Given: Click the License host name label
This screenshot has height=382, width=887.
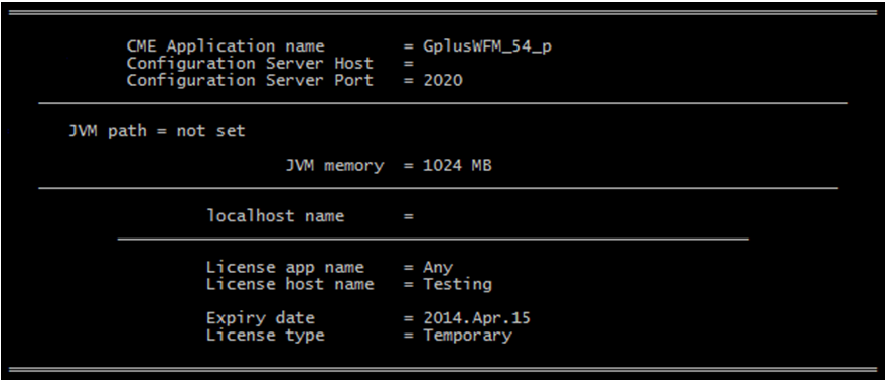Looking at the screenshot, I should (290, 284).
